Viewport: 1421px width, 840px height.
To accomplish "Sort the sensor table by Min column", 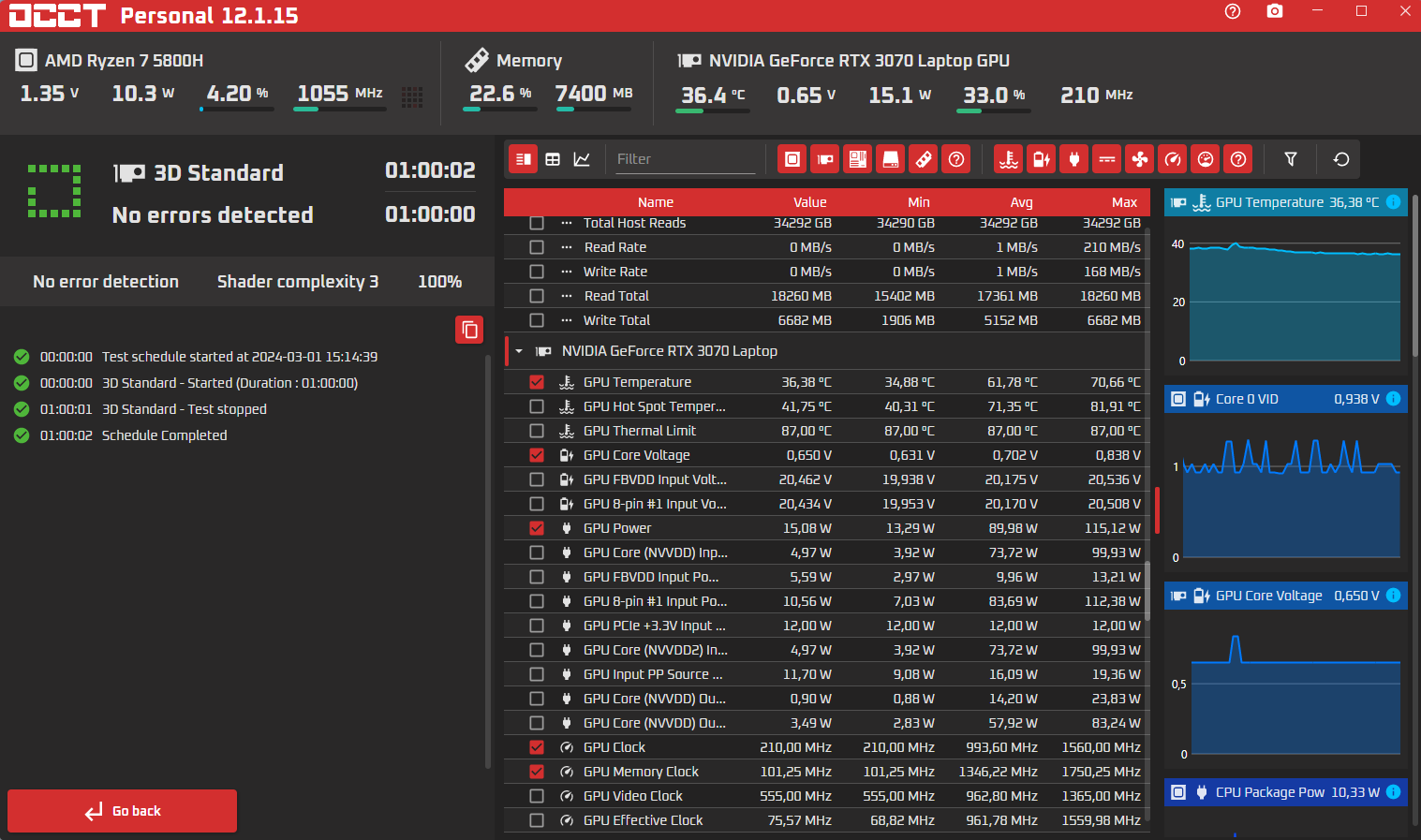I will click(919, 202).
